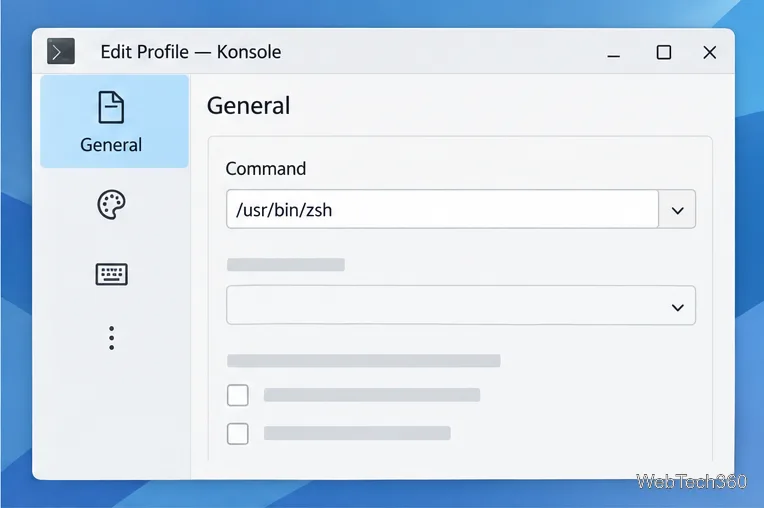Open the Keyboard settings icon section
Screen dimensions: 764x508
(x=112, y=274)
